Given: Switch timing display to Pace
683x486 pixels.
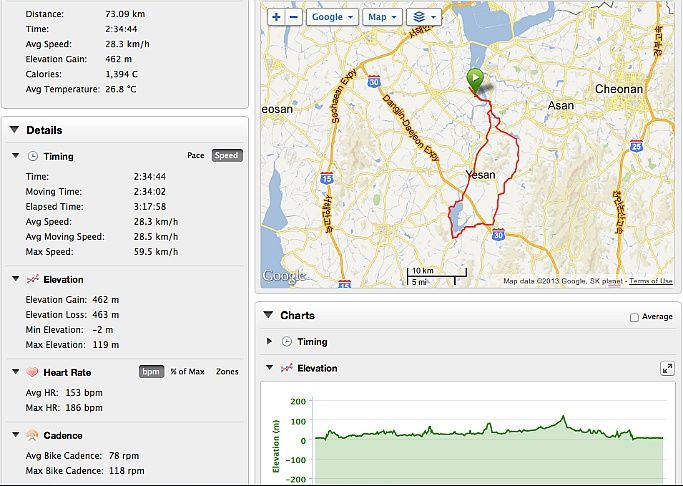Looking at the screenshot, I should click(x=196, y=155).
